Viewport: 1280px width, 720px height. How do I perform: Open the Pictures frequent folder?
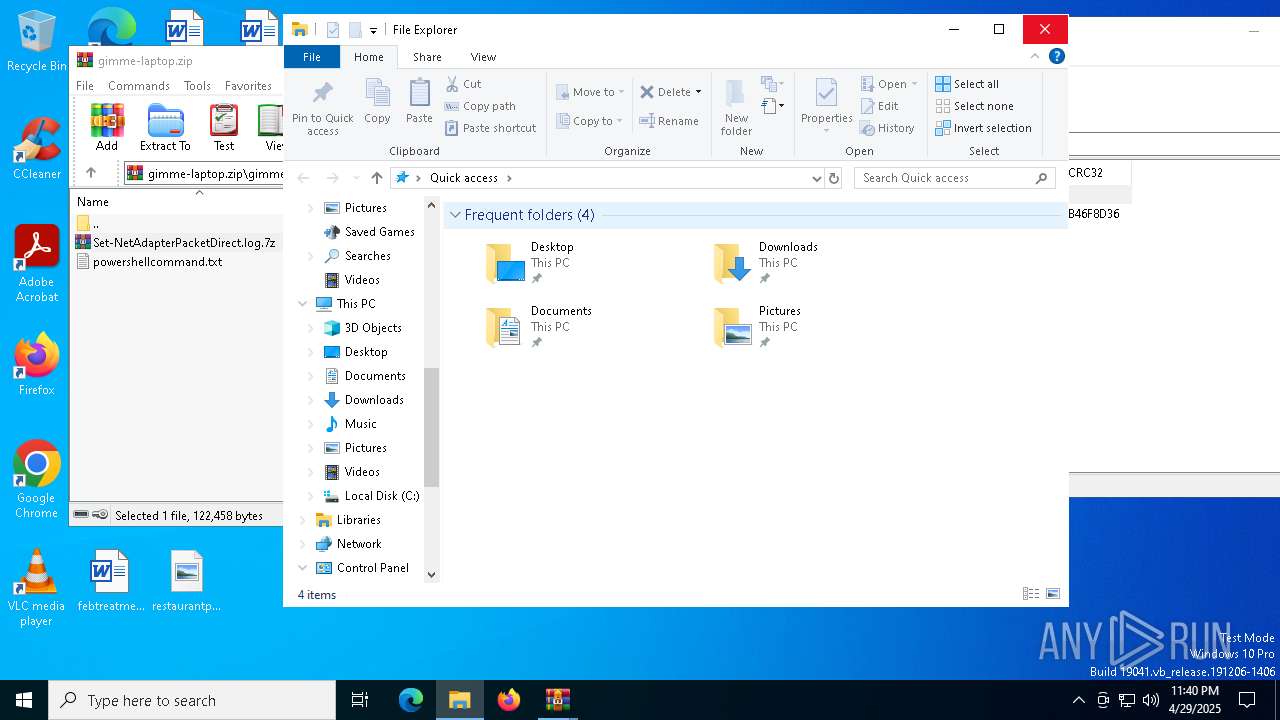pyautogui.click(x=758, y=327)
